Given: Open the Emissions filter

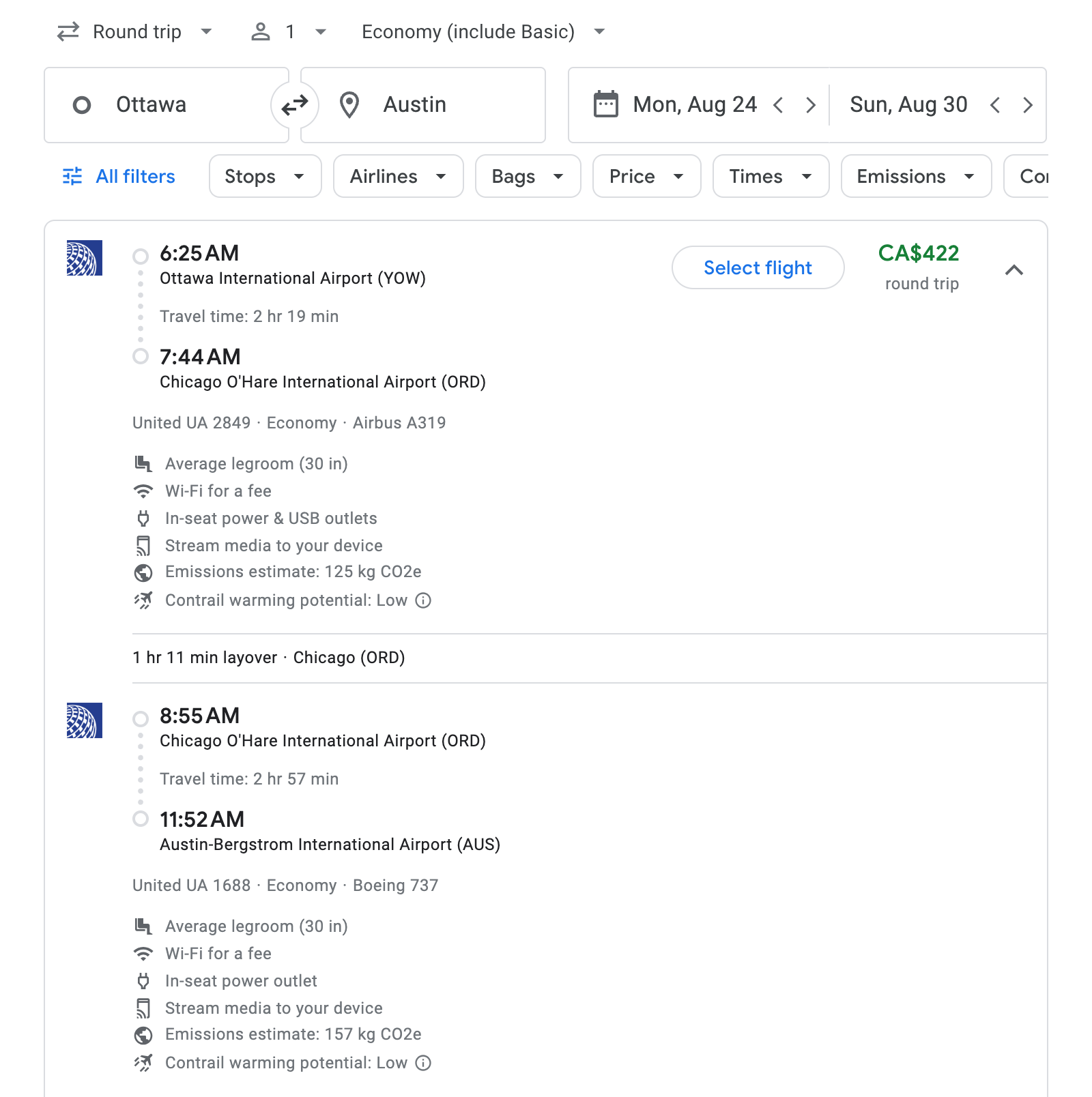Looking at the screenshot, I should 915,177.
